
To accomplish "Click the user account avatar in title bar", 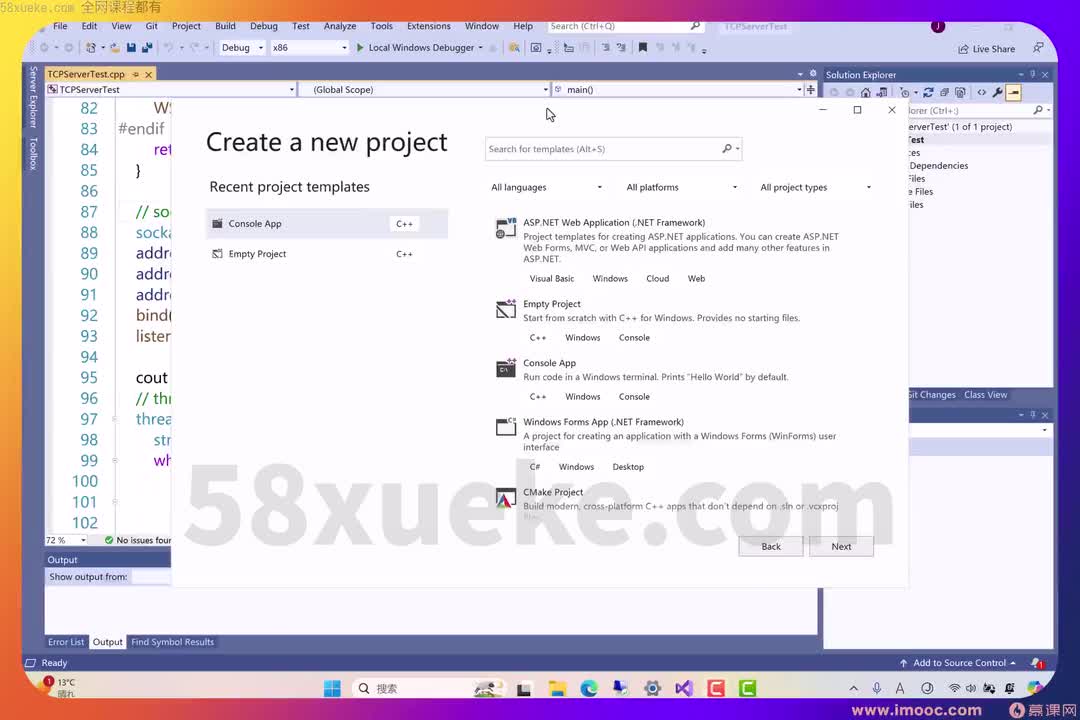I will (x=937, y=26).
